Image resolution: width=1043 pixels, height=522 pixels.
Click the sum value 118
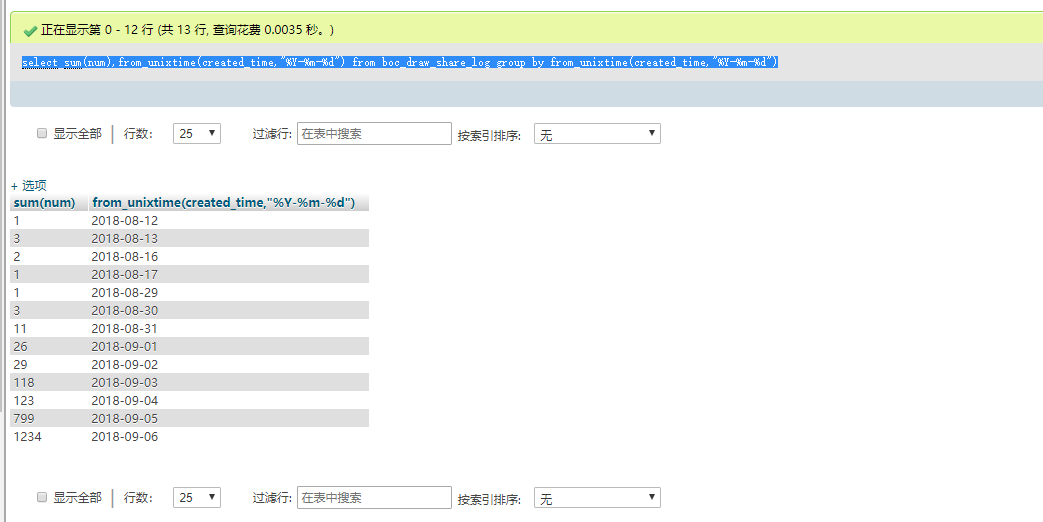pos(24,382)
